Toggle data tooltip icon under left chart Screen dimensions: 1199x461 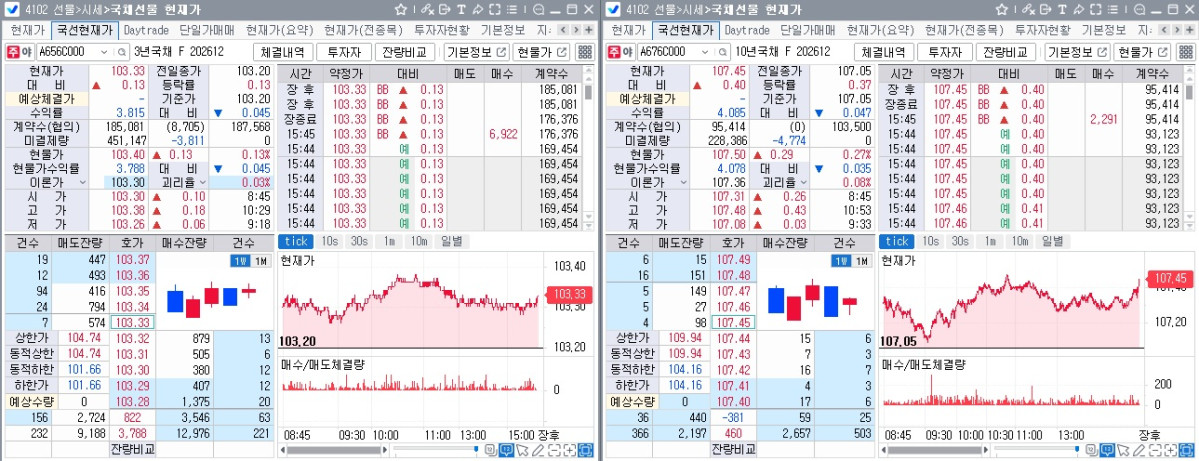(x=505, y=450)
